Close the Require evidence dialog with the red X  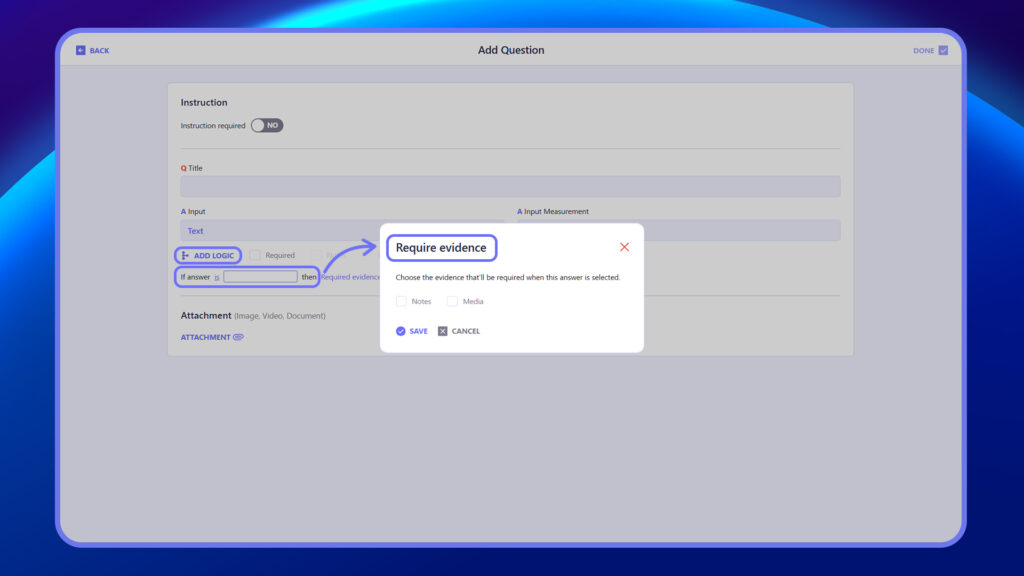click(624, 247)
